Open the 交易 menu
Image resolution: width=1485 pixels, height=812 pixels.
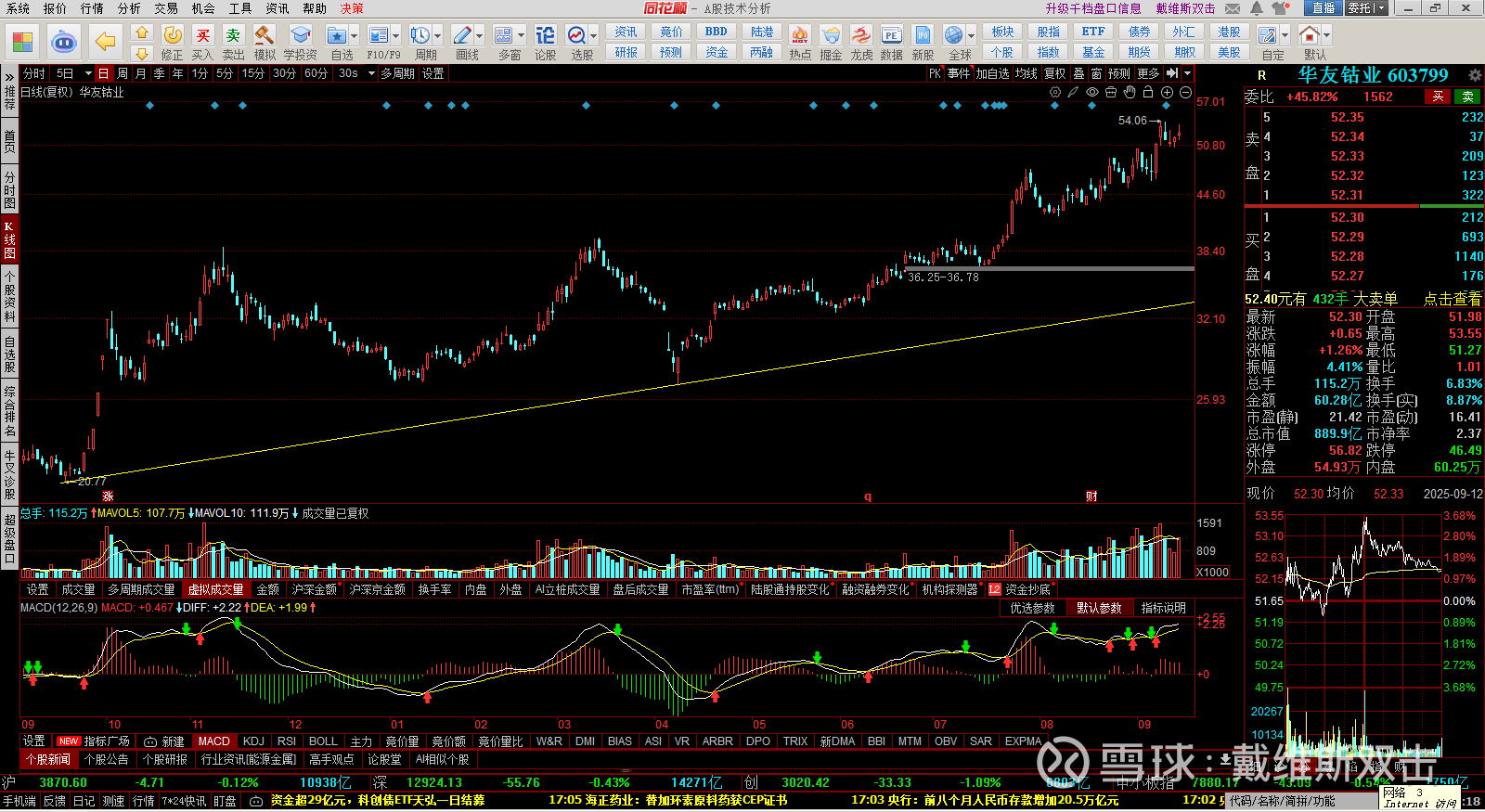point(166,8)
